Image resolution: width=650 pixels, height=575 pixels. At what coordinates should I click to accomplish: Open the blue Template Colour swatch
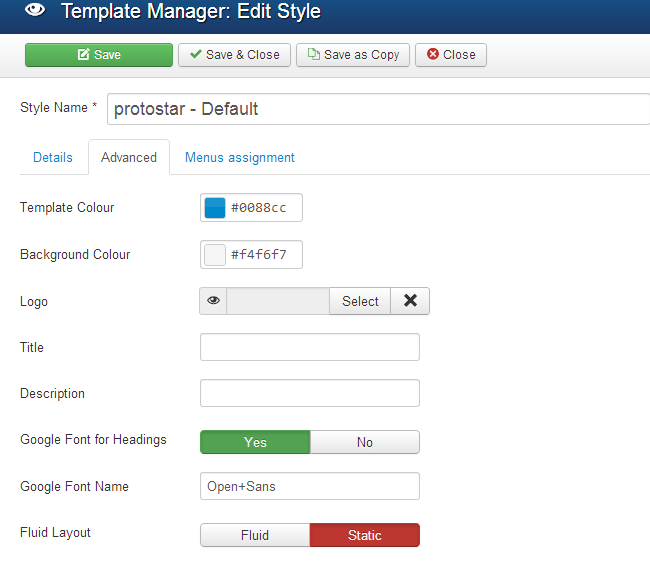coord(215,208)
